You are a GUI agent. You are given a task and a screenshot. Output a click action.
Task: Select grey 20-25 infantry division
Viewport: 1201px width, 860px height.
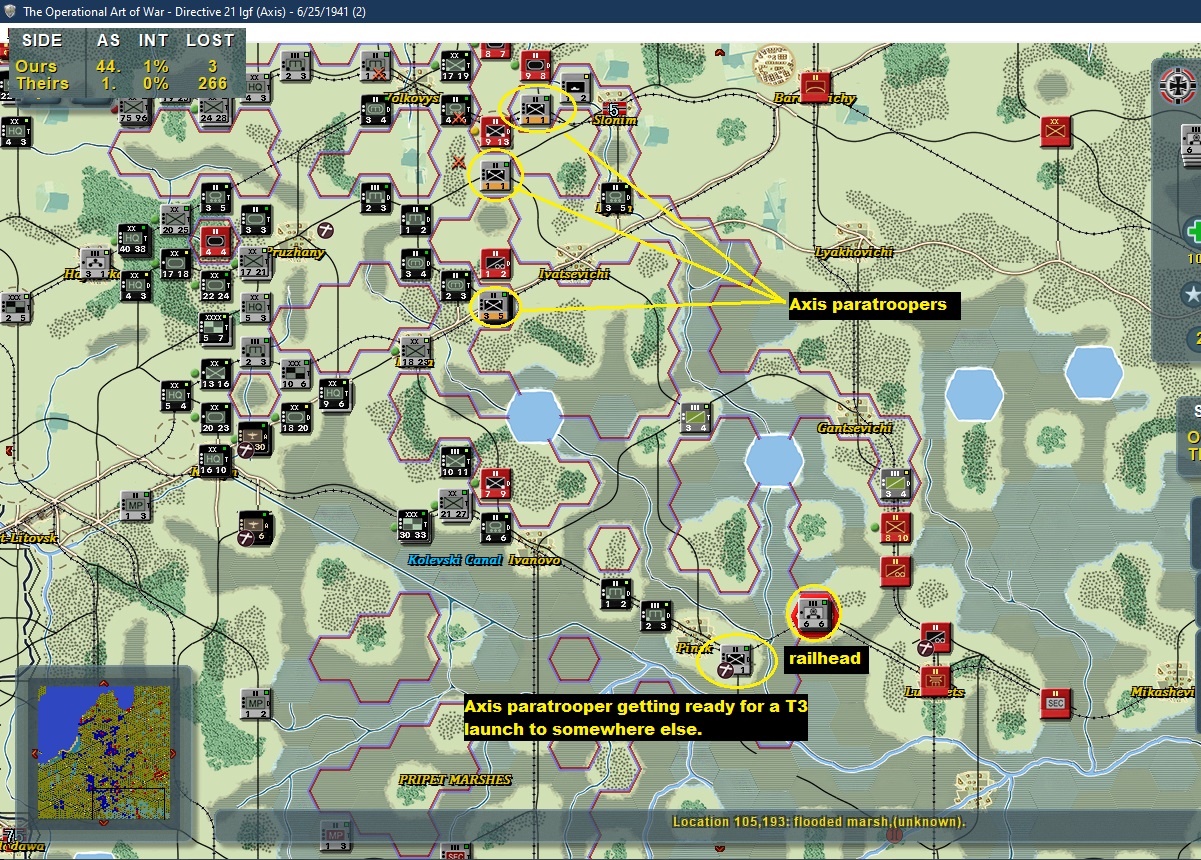click(x=175, y=219)
